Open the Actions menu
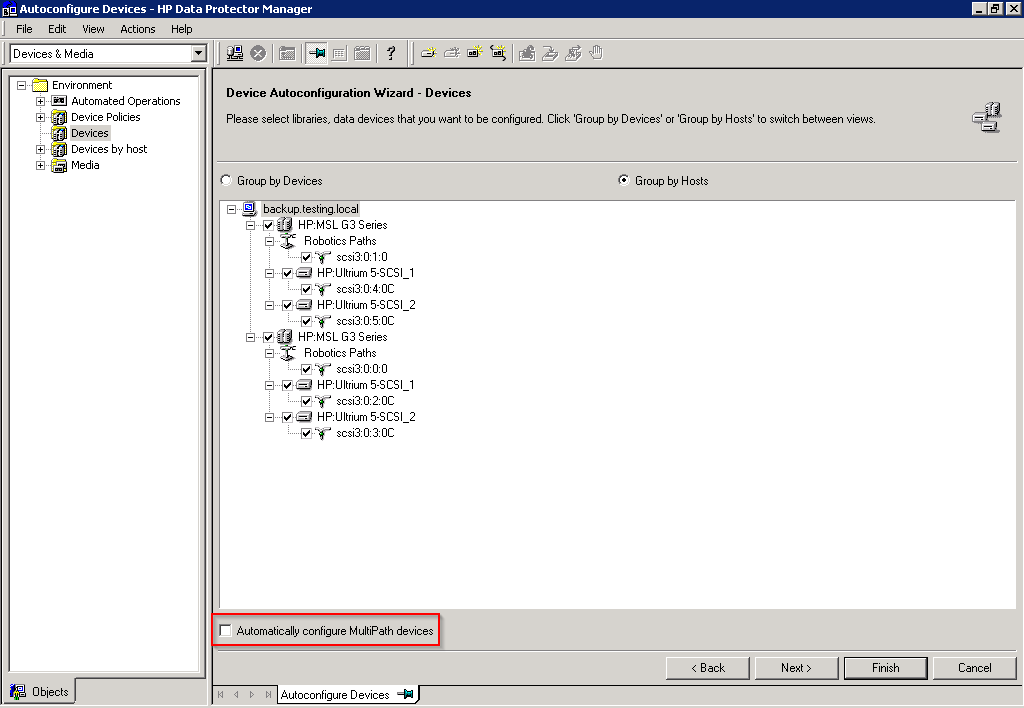 point(138,29)
